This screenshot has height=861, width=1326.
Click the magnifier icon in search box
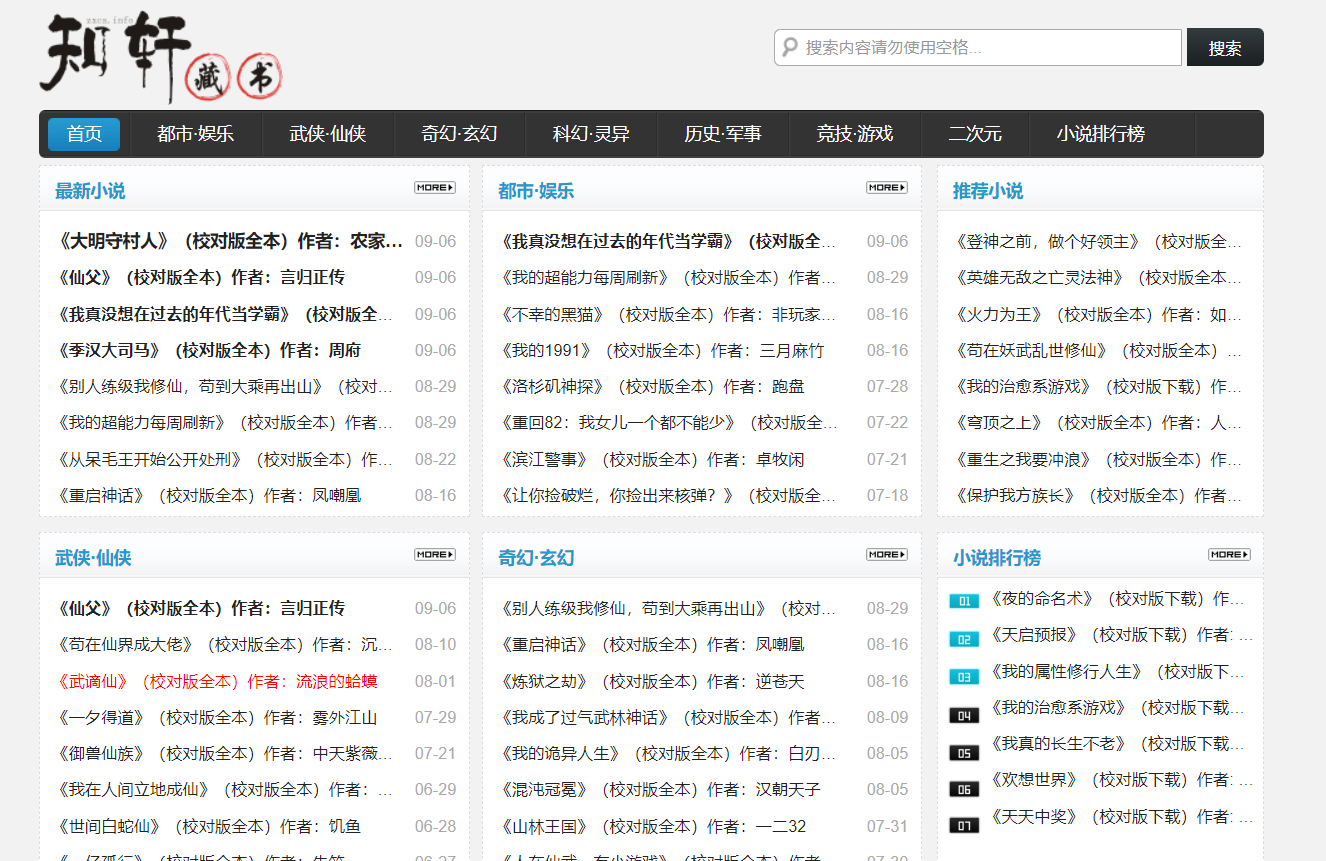click(790, 47)
